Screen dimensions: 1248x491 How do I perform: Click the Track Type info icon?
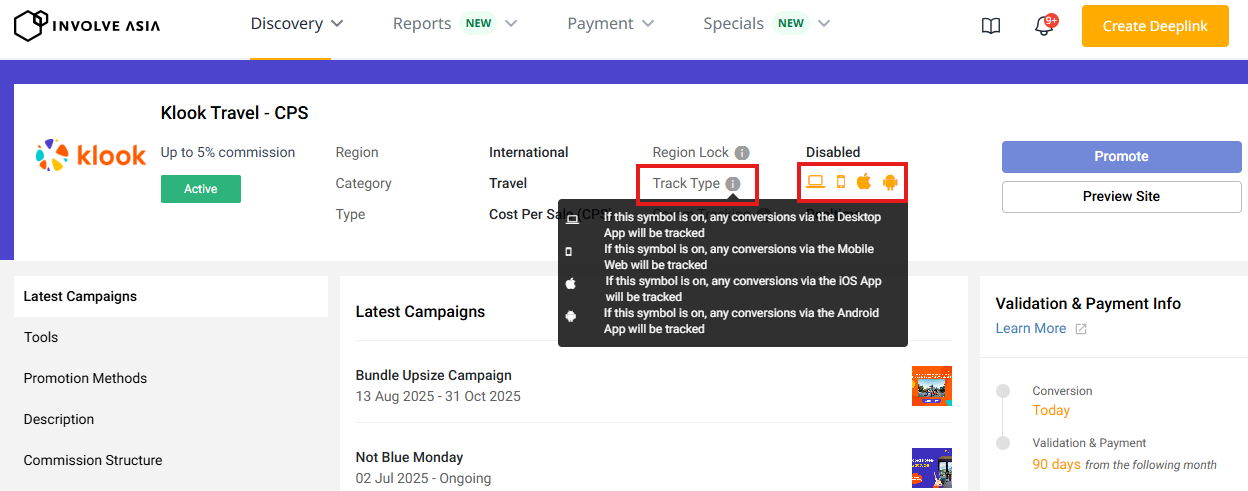[x=733, y=184]
